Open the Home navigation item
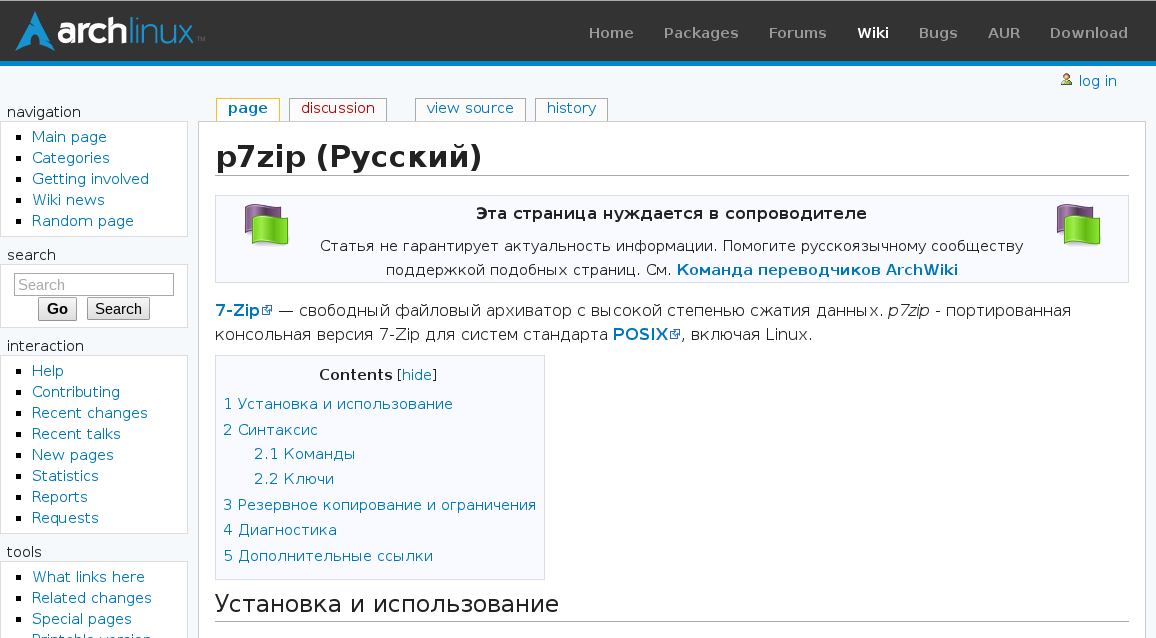The width and height of the screenshot is (1156, 638). pos(610,32)
